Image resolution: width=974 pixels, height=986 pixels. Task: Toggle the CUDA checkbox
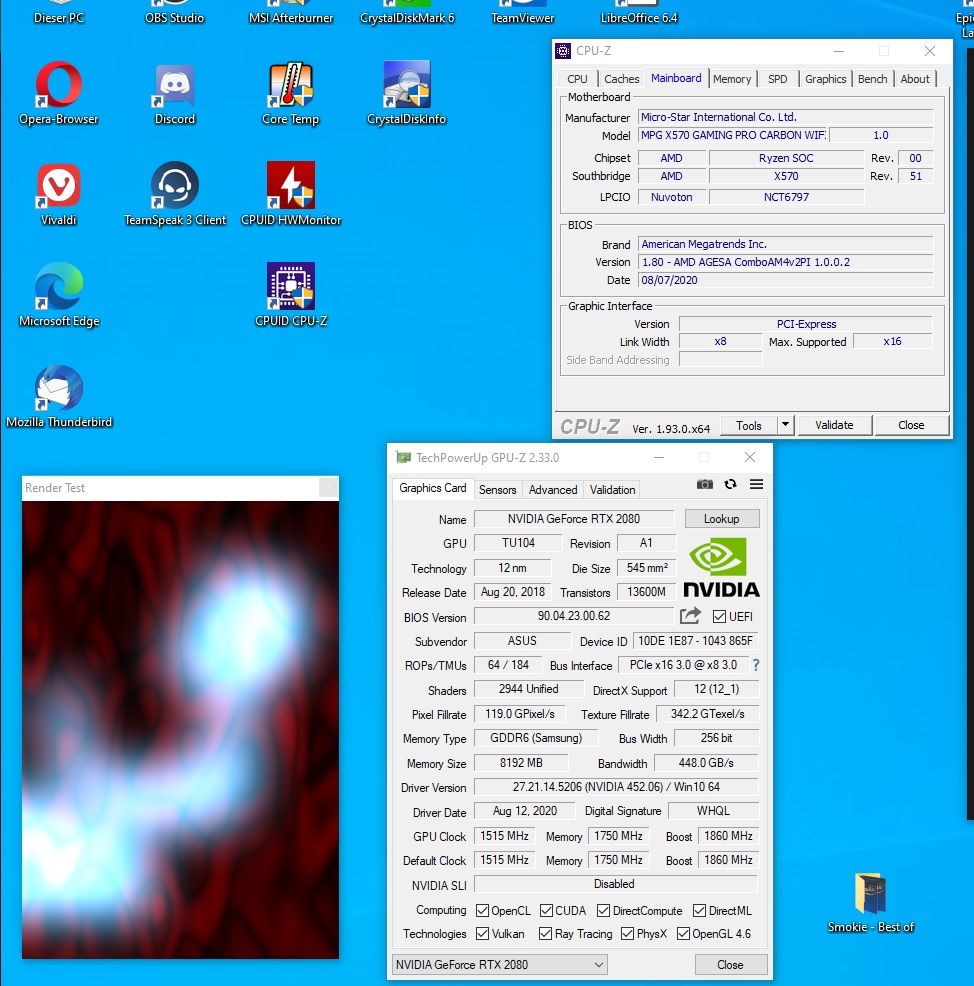(x=546, y=911)
